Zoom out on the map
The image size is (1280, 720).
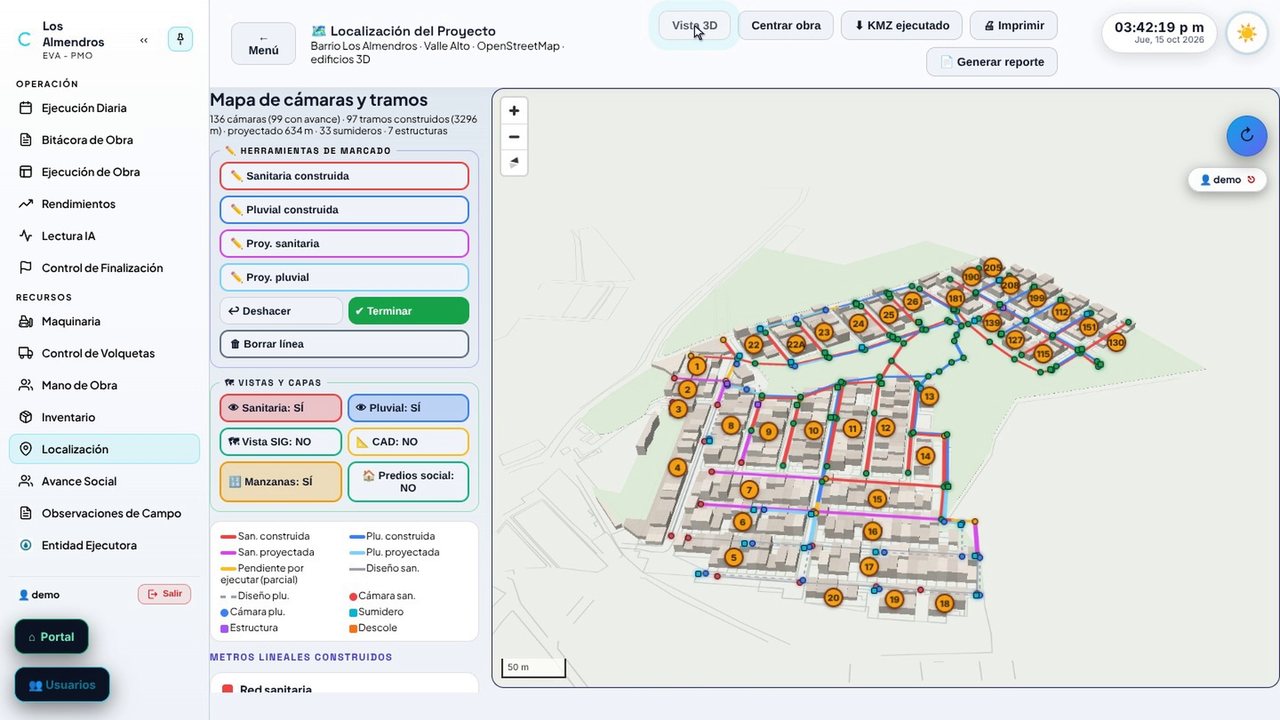point(514,137)
